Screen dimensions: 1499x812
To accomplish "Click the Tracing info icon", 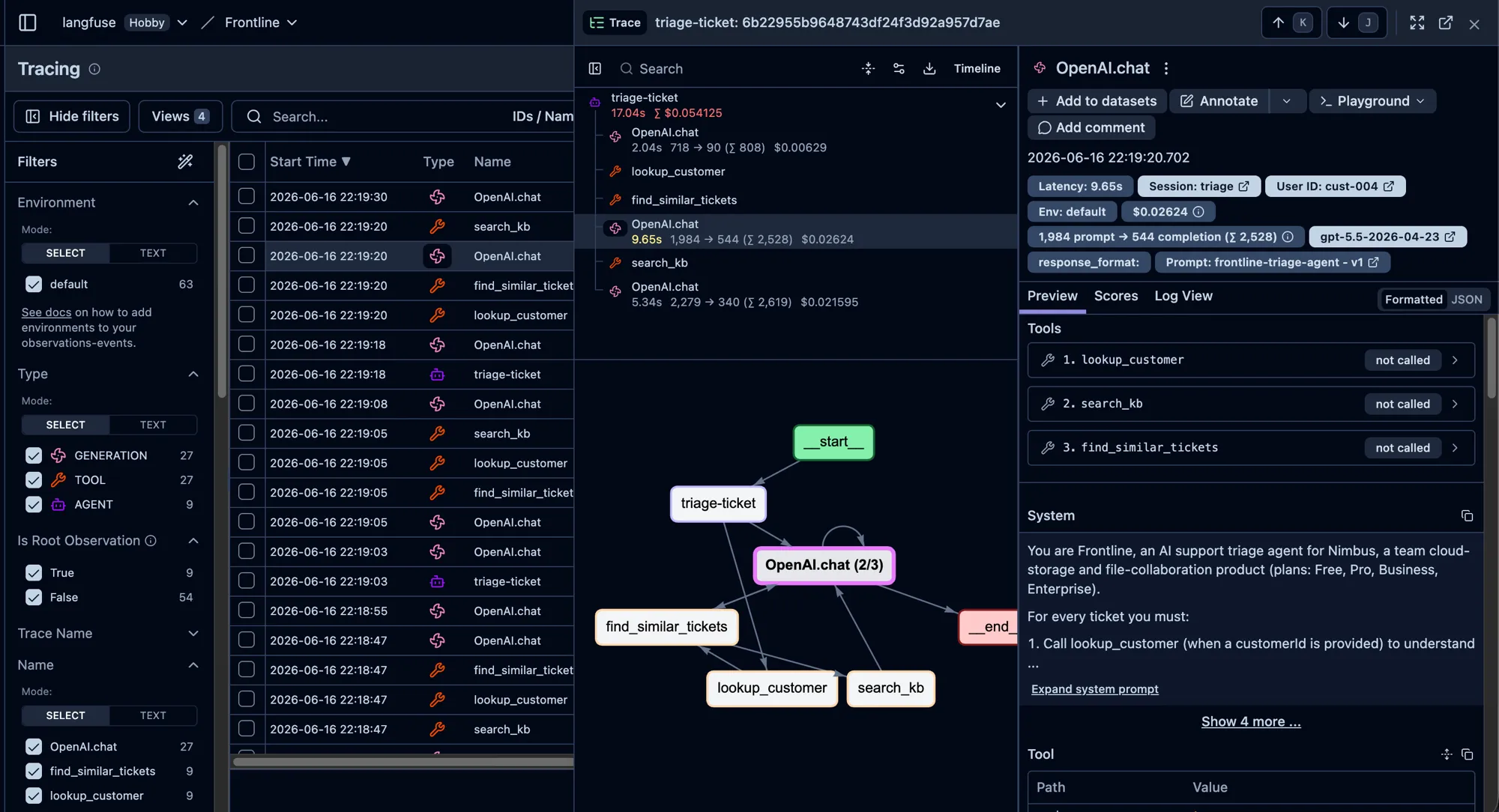I will pos(94,69).
